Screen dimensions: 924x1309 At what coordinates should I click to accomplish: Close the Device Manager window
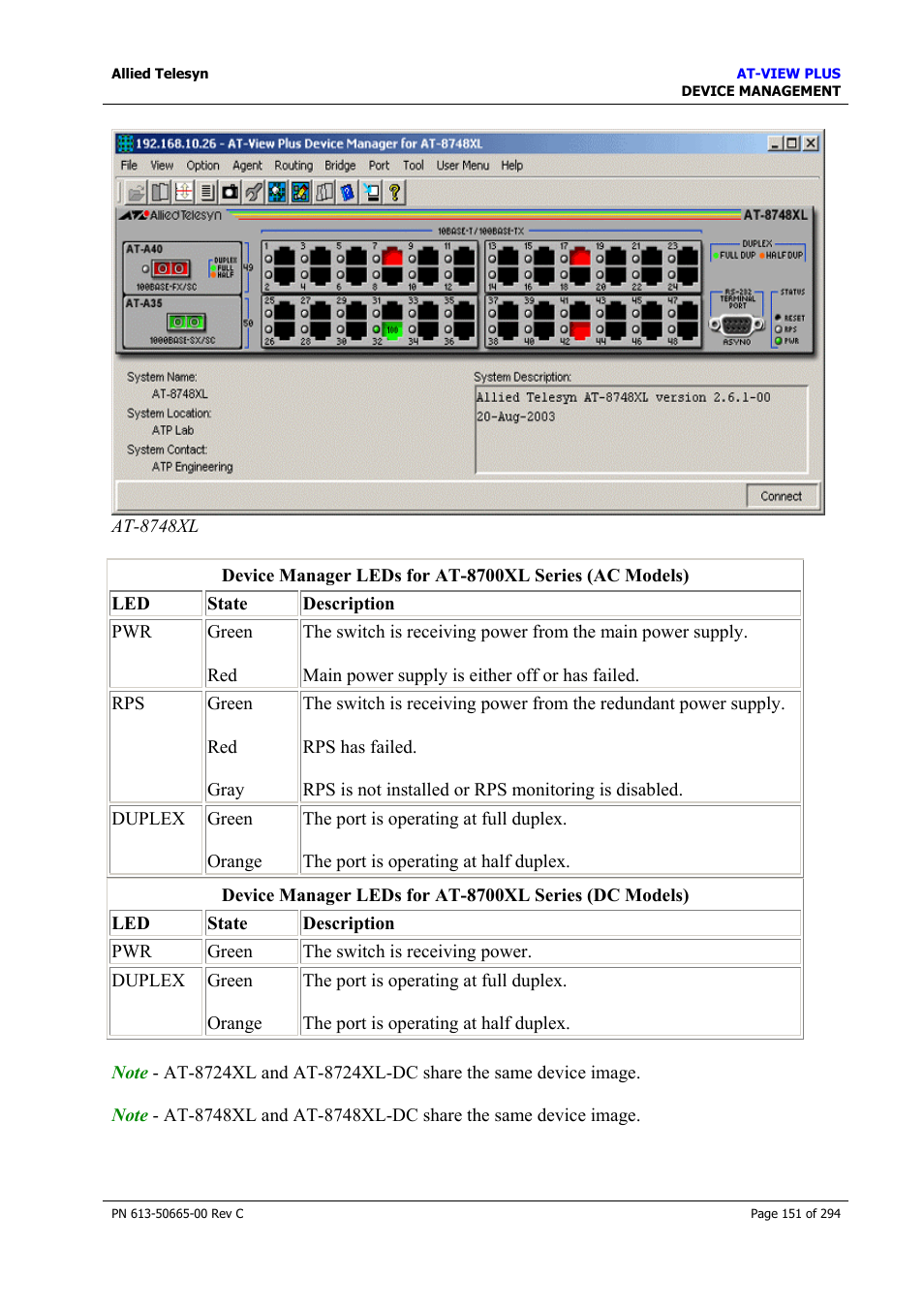tap(811, 143)
